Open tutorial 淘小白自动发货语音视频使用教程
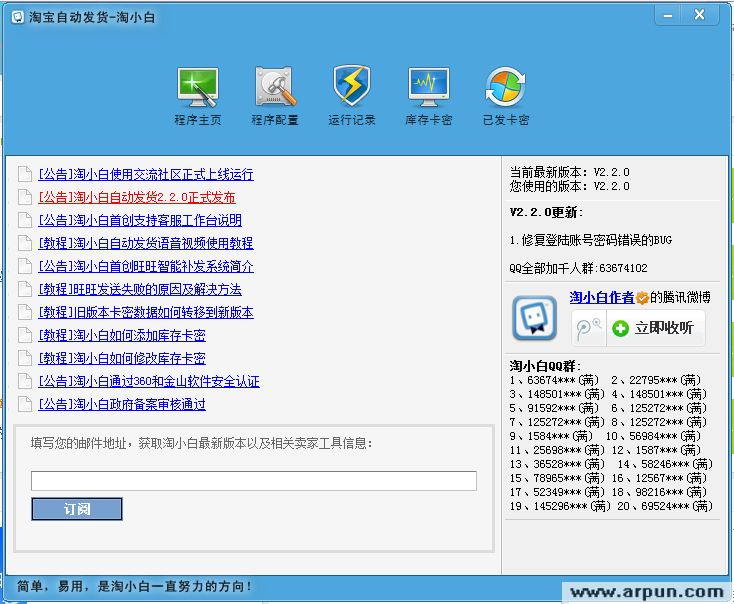 pos(146,243)
